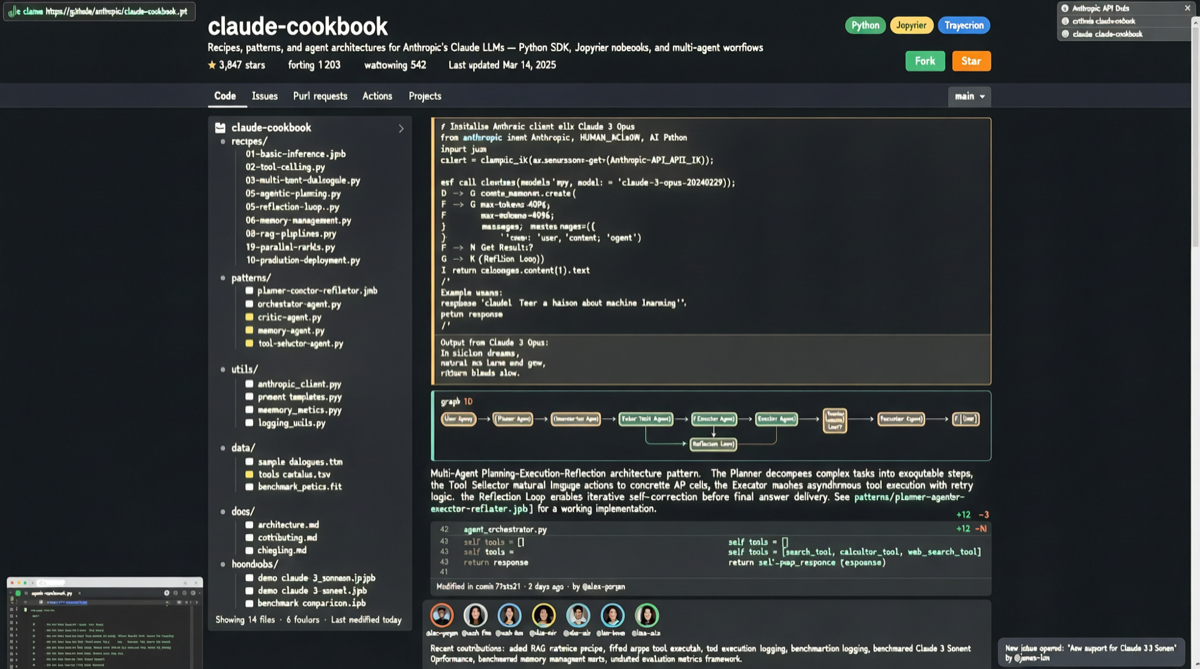Viewport: 1200px width, 669px height.
Task: Select the blue Trayecrion topic tag
Action: click(x=964, y=25)
